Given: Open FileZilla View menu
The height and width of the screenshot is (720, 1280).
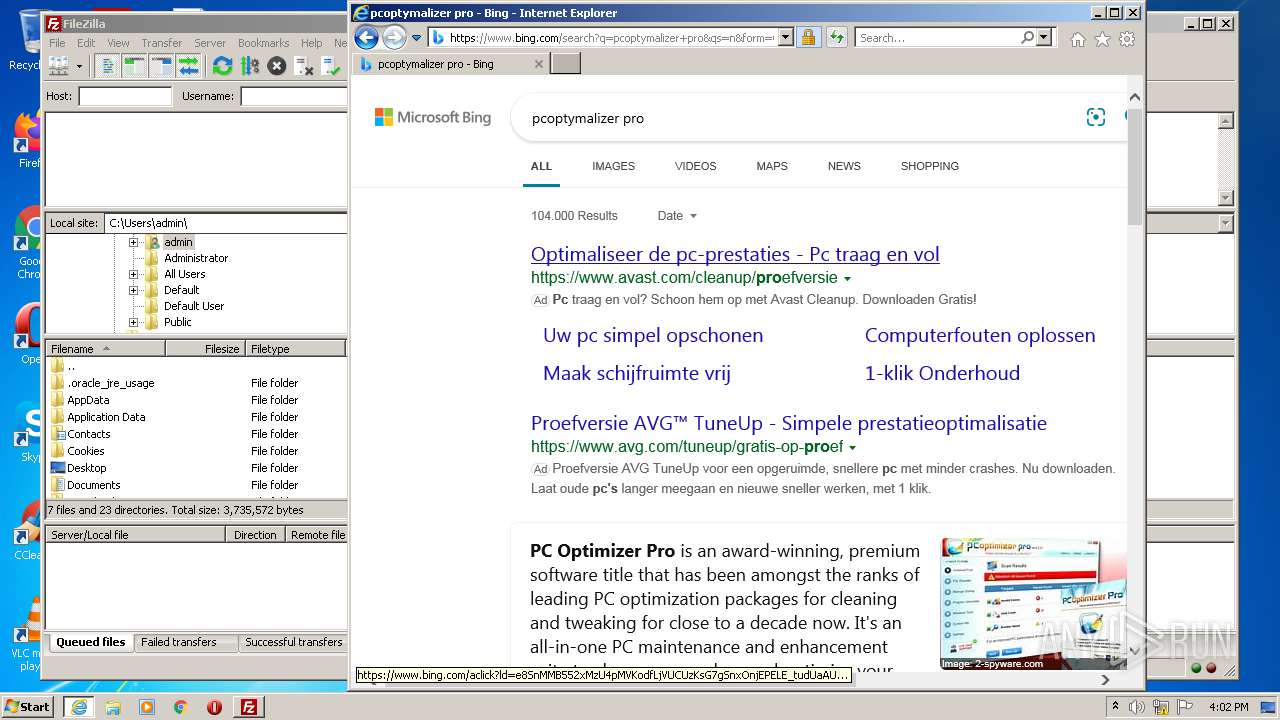Looking at the screenshot, I should 118,43.
